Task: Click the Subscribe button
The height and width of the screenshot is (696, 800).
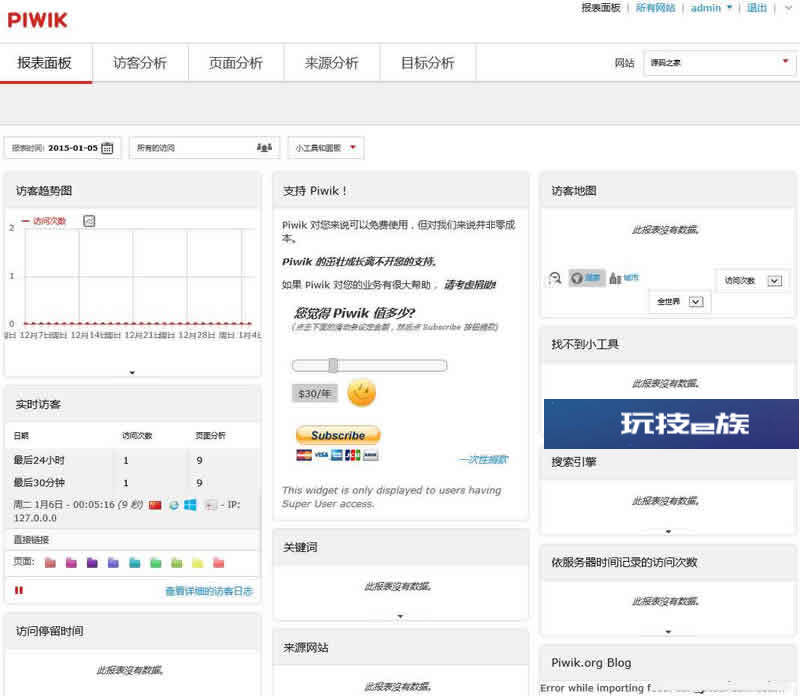Action: tap(338, 435)
